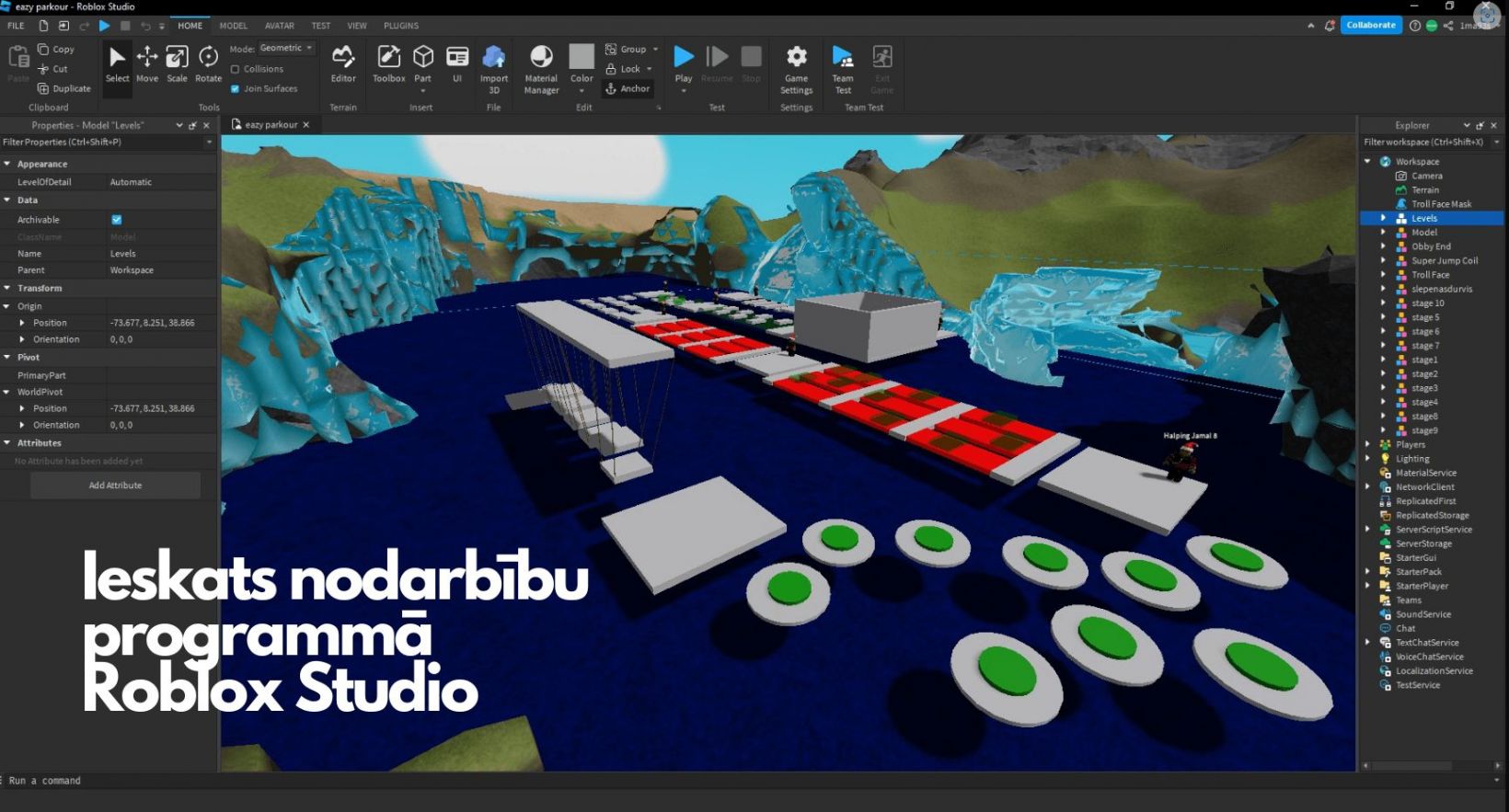Select Super Jump Coil in Explorer
The height and width of the screenshot is (812, 1509).
click(x=1445, y=260)
